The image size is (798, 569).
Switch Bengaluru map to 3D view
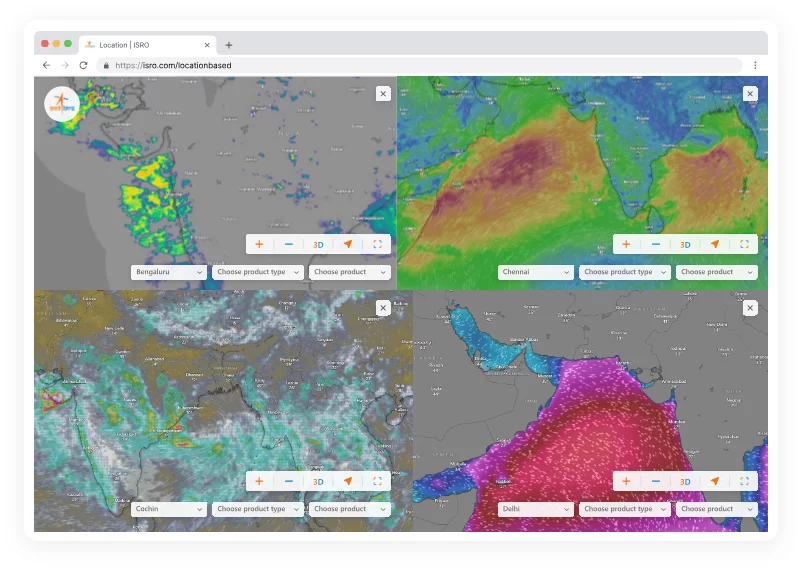pos(318,244)
